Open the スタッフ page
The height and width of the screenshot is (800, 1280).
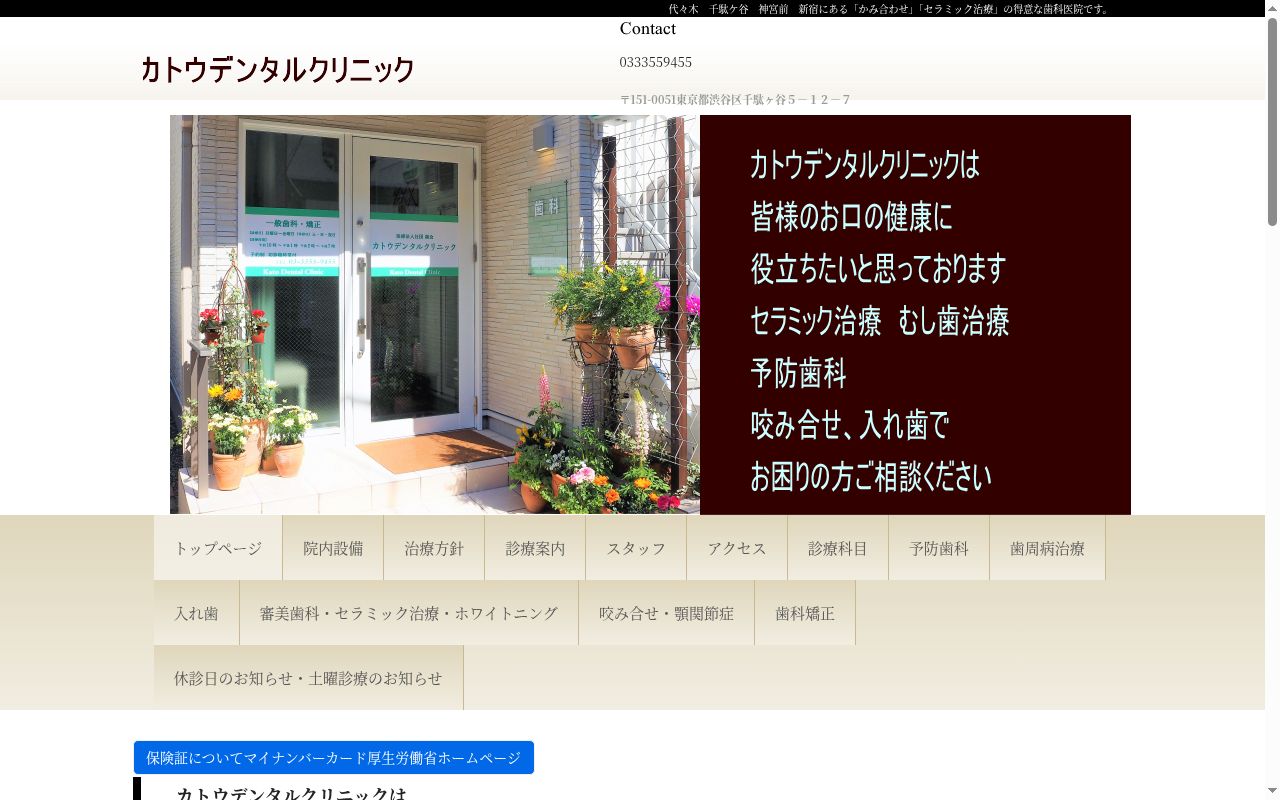coord(636,548)
